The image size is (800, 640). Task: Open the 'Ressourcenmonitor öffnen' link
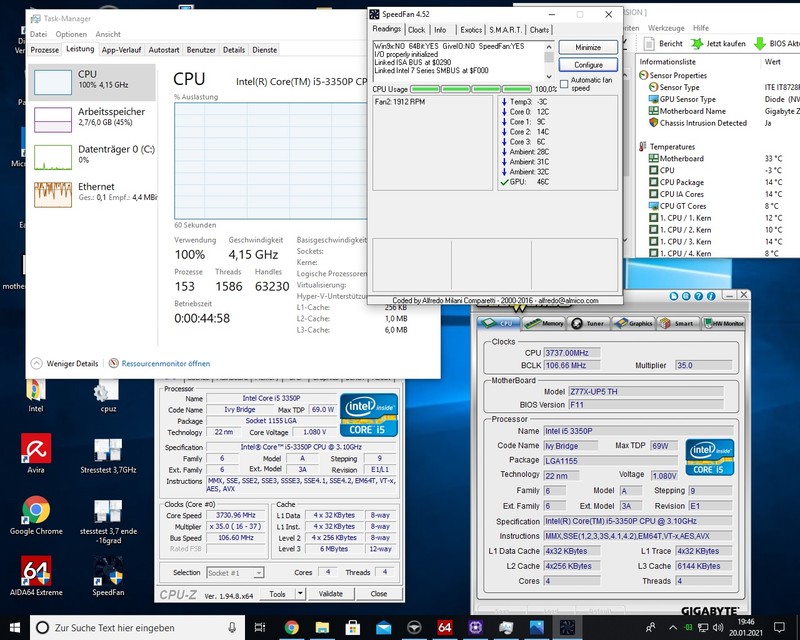point(166,363)
